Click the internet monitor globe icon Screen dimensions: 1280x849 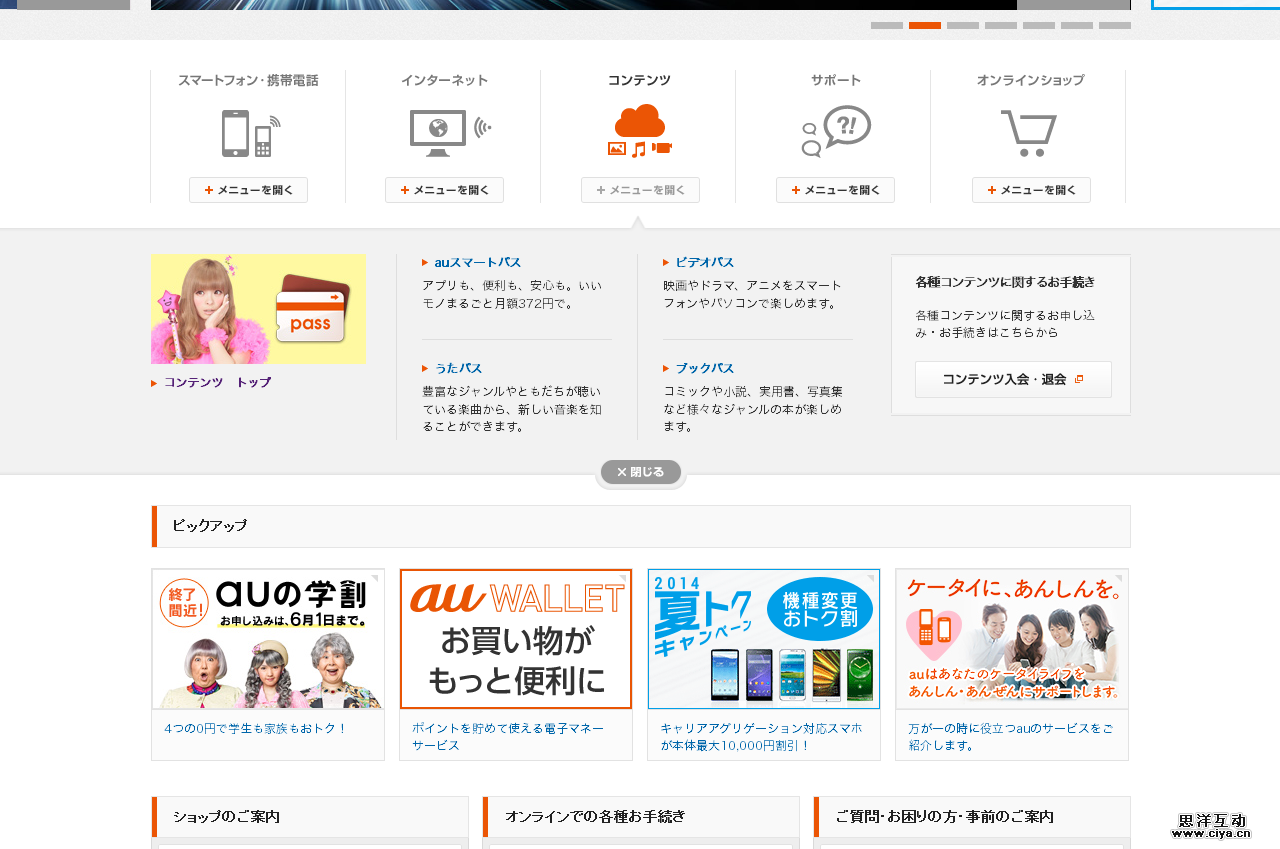pyautogui.click(x=444, y=133)
